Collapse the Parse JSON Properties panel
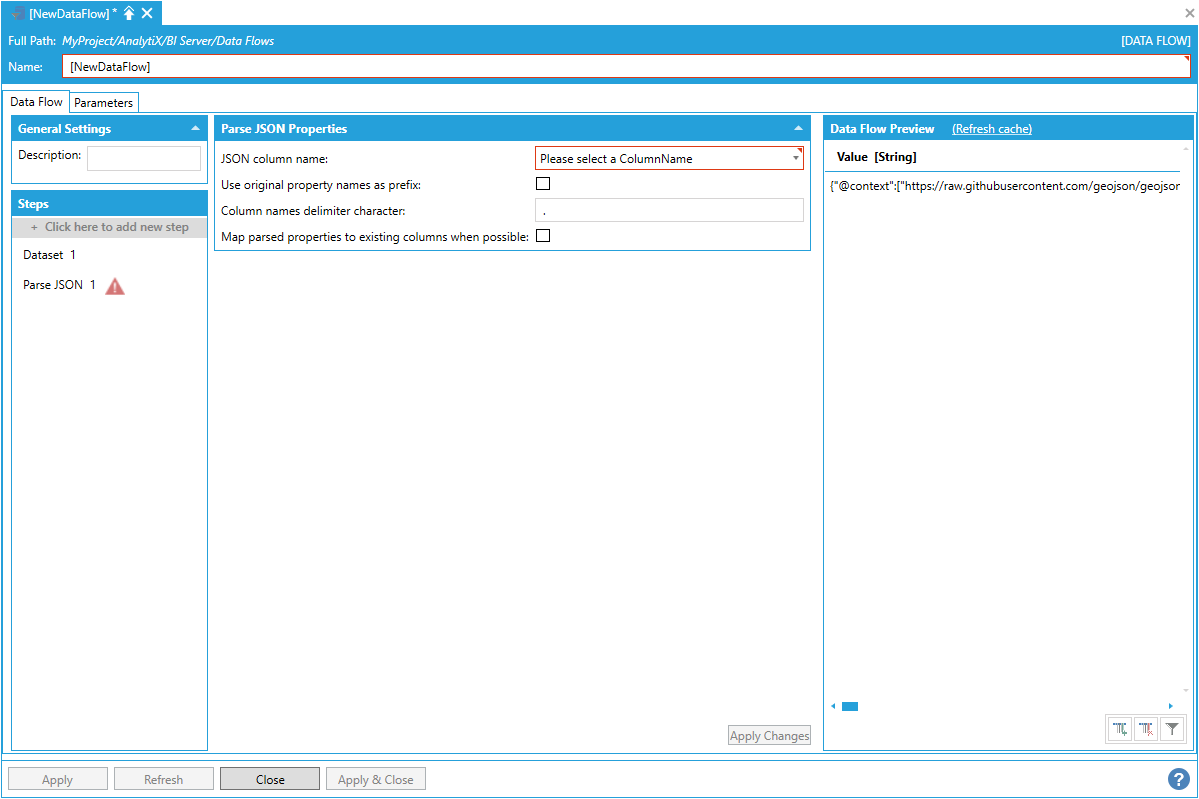The width and height of the screenshot is (1199, 799). tap(798, 129)
